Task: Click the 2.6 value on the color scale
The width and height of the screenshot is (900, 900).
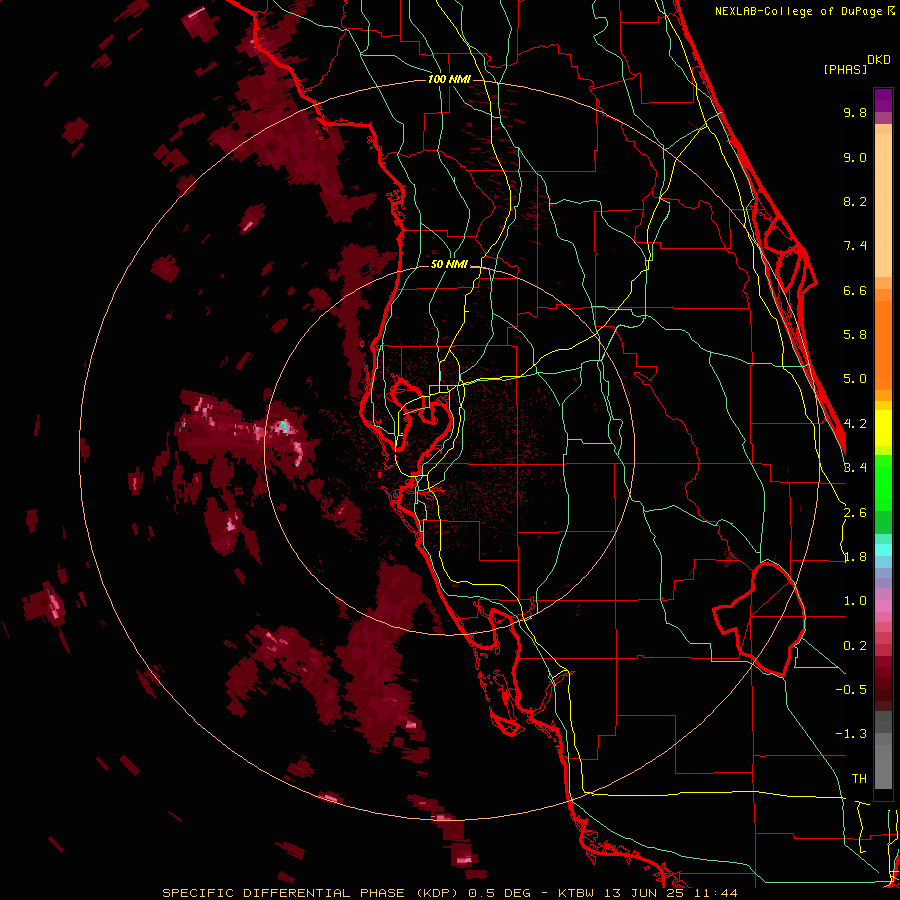Action: [855, 513]
